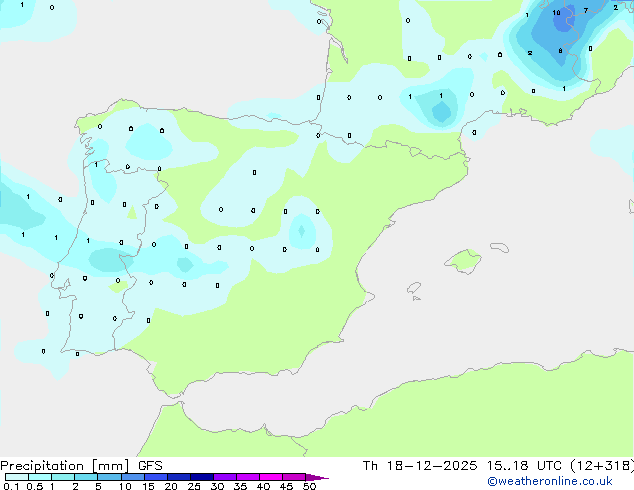634x490 pixels.
Task: Click the 1–2 mm legend color swatch
Action: coord(63,477)
